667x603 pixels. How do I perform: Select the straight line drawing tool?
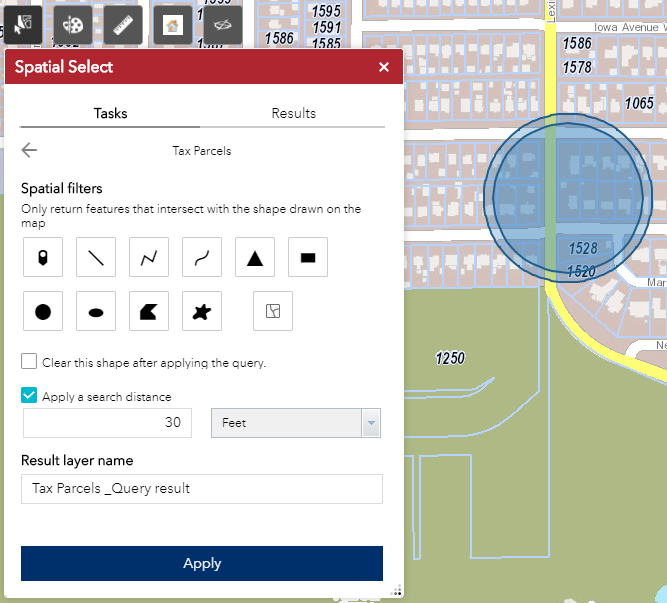pyautogui.click(x=96, y=257)
